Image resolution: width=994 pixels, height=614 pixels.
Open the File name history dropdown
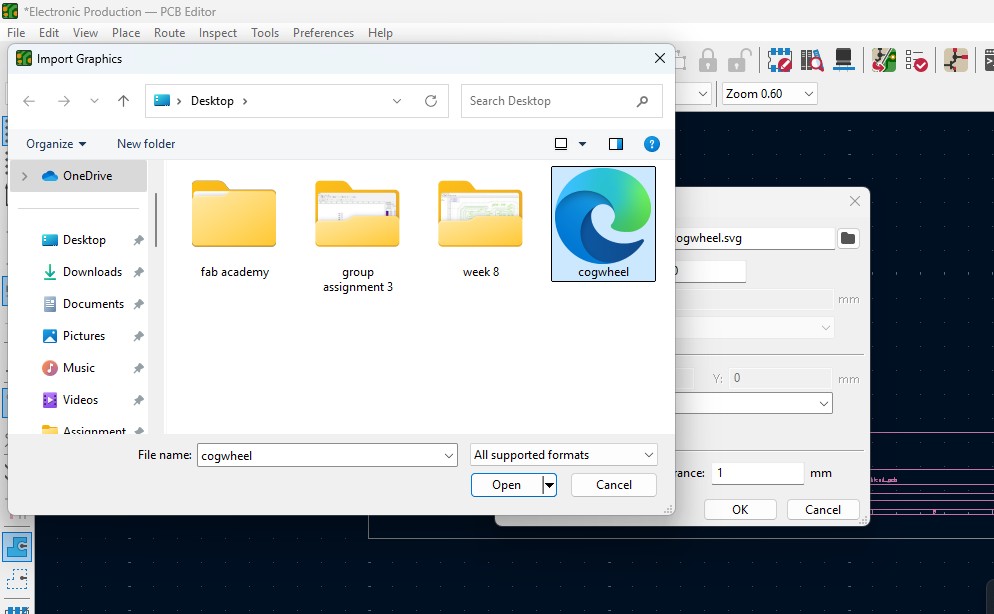click(448, 456)
